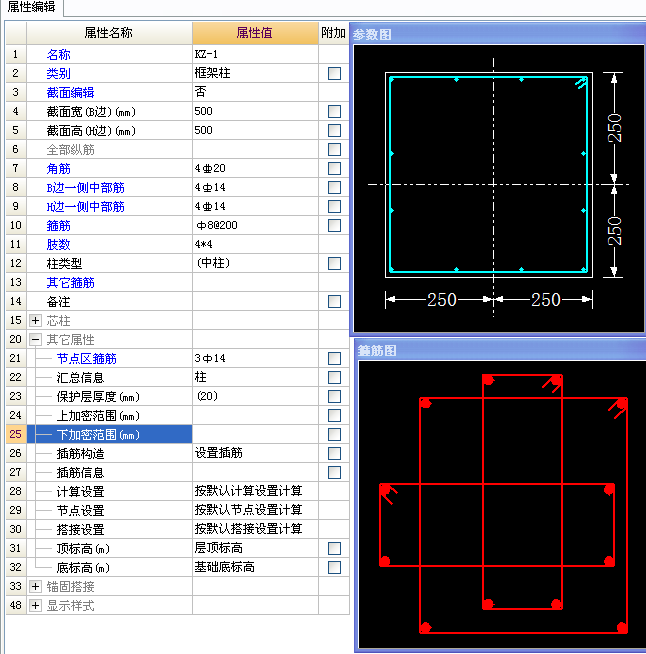The height and width of the screenshot is (654, 646).
Task: Click the 顶标高 value 层顶标高
Action: (219, 548)
